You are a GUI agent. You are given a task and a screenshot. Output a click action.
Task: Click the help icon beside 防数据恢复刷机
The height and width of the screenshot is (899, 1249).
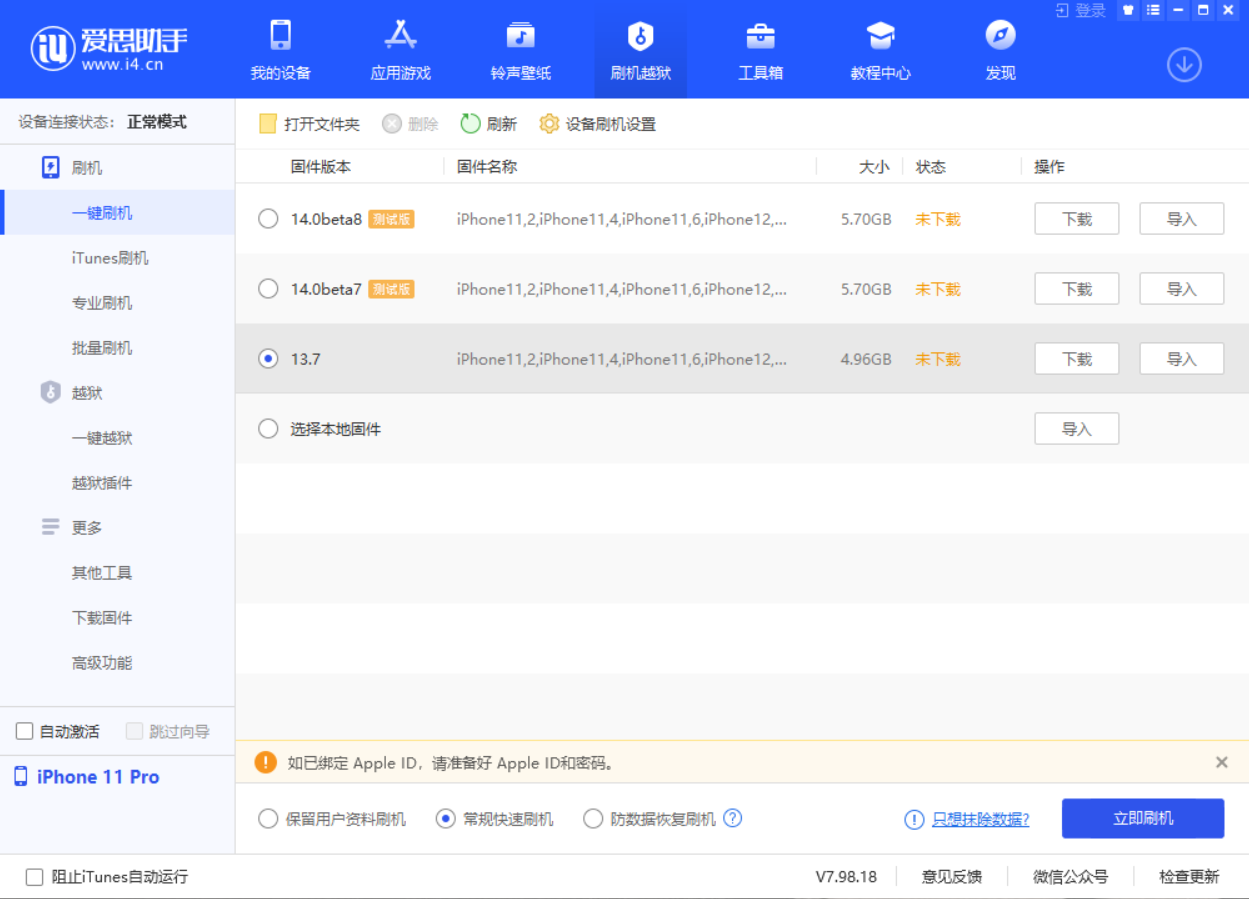733,818
